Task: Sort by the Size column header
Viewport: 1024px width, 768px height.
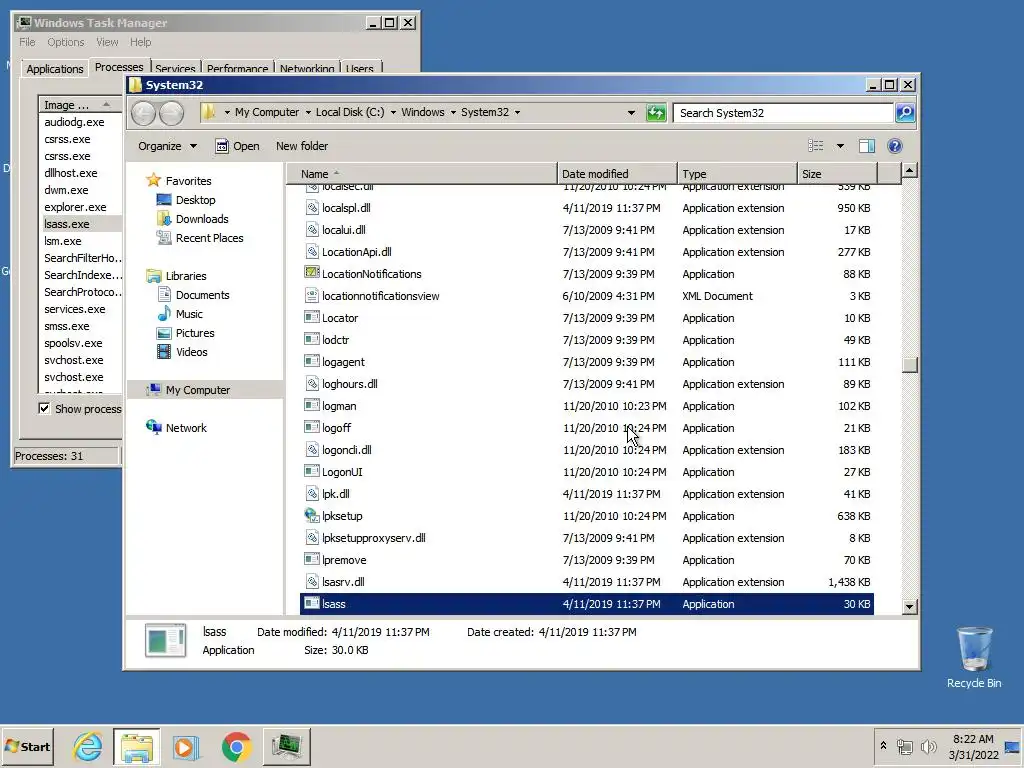Action: click(x=837, y=174)
